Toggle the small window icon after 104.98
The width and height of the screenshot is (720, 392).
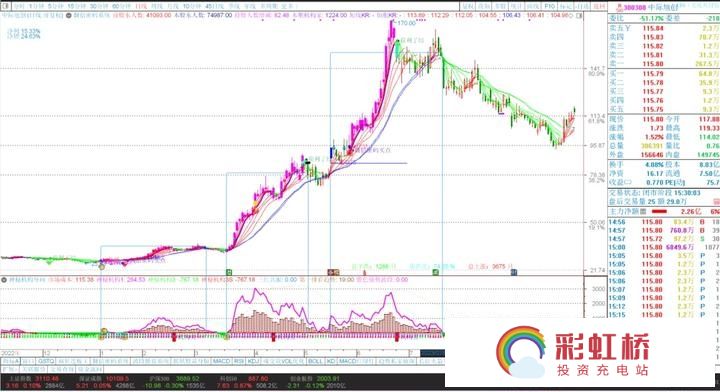point(579,16)
